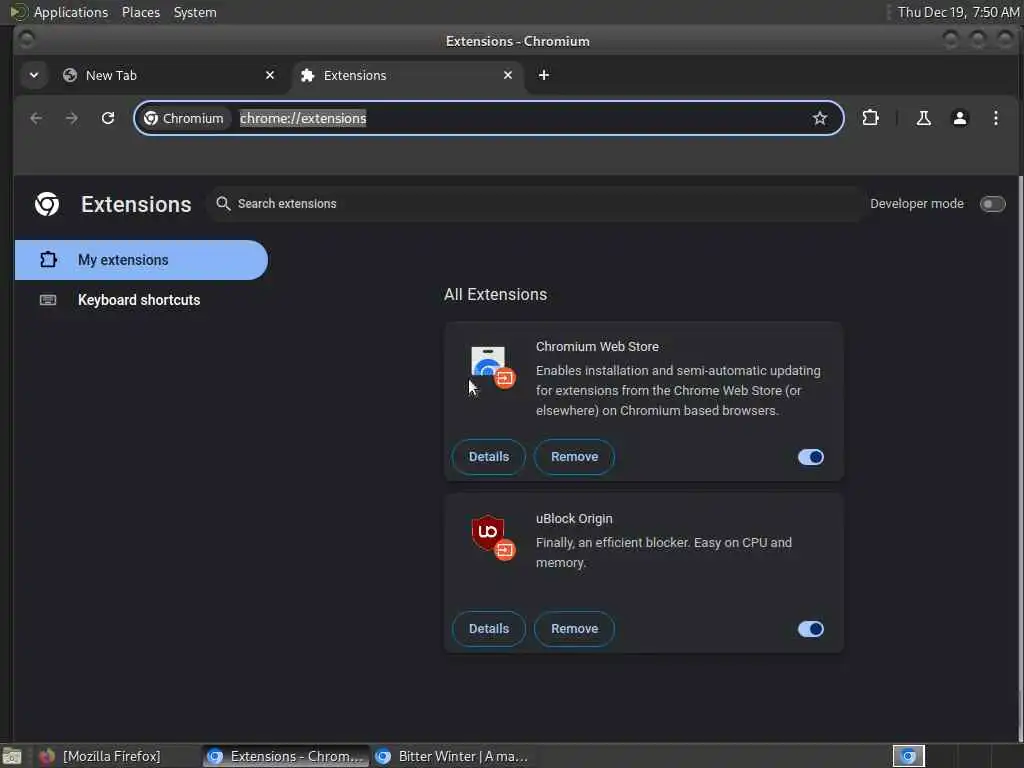Toggle Developer mode switch
The height and width of the screenshot is (768, 1024).
992,204
